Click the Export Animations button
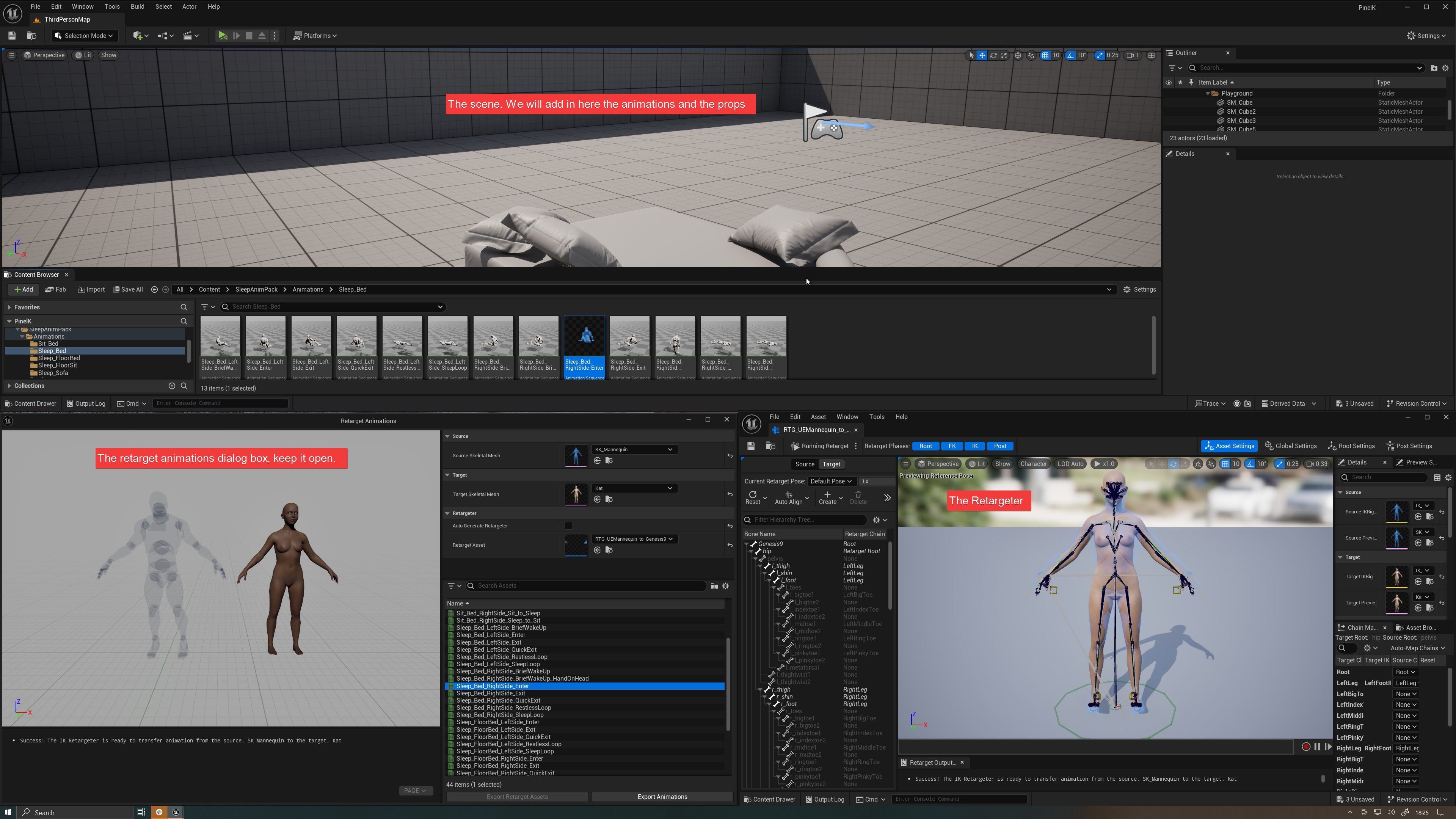Screen dimensions: 1456x819 tap(662, 797)
